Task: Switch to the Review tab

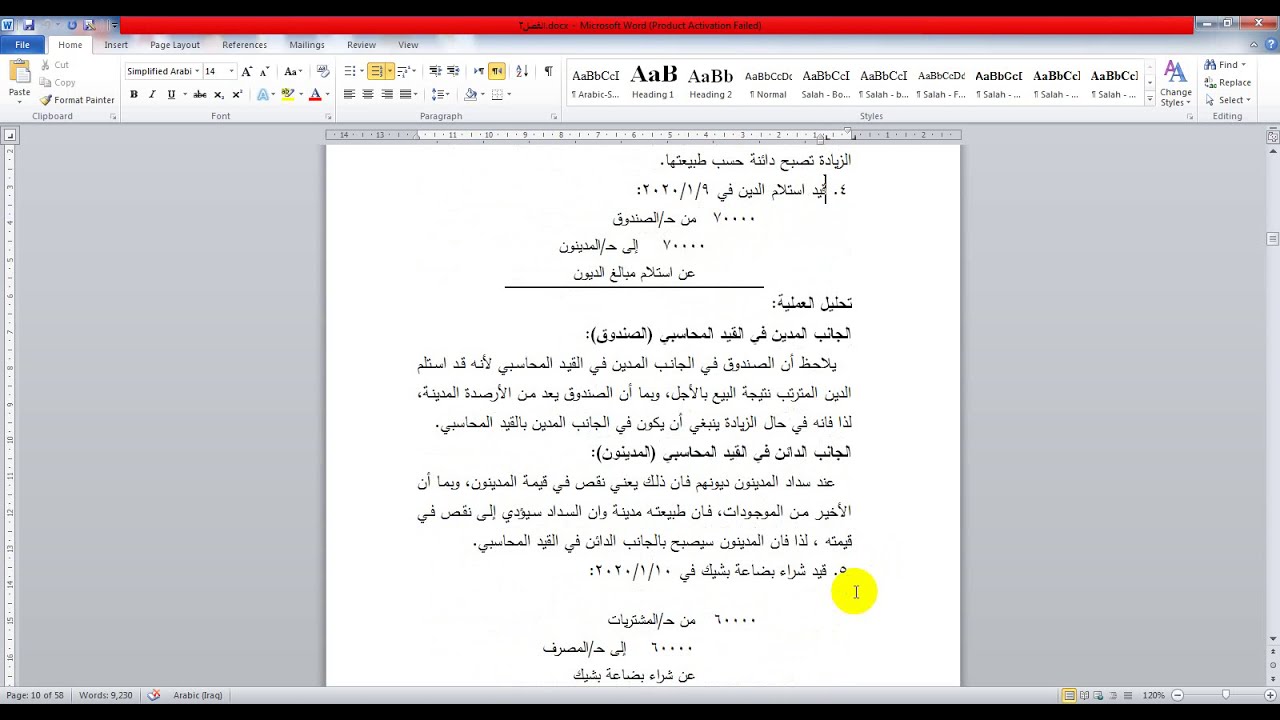Action: pos(362,45)
